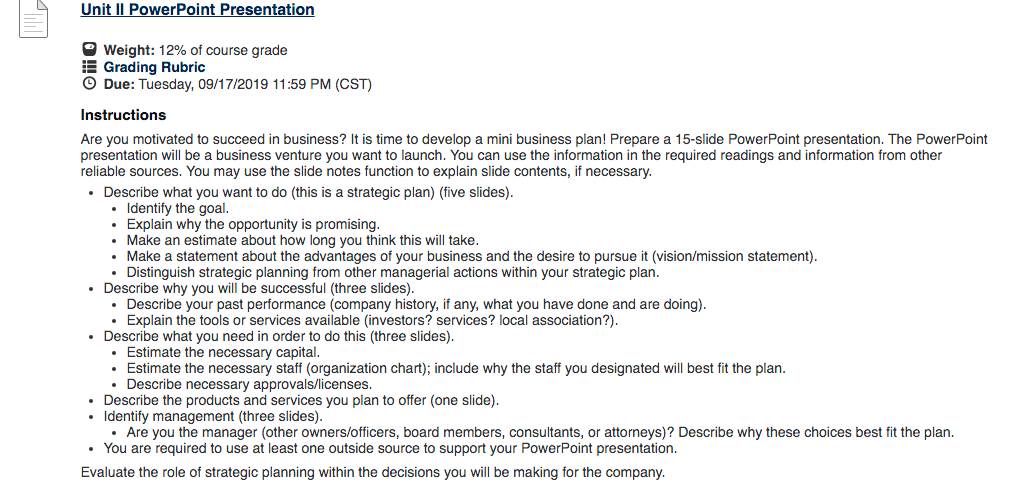Image resolution: width=1019 pixels, height=498 pixels.
Task: Click 'Describe why you will be successful' bullet
Action: coord(259,288)
